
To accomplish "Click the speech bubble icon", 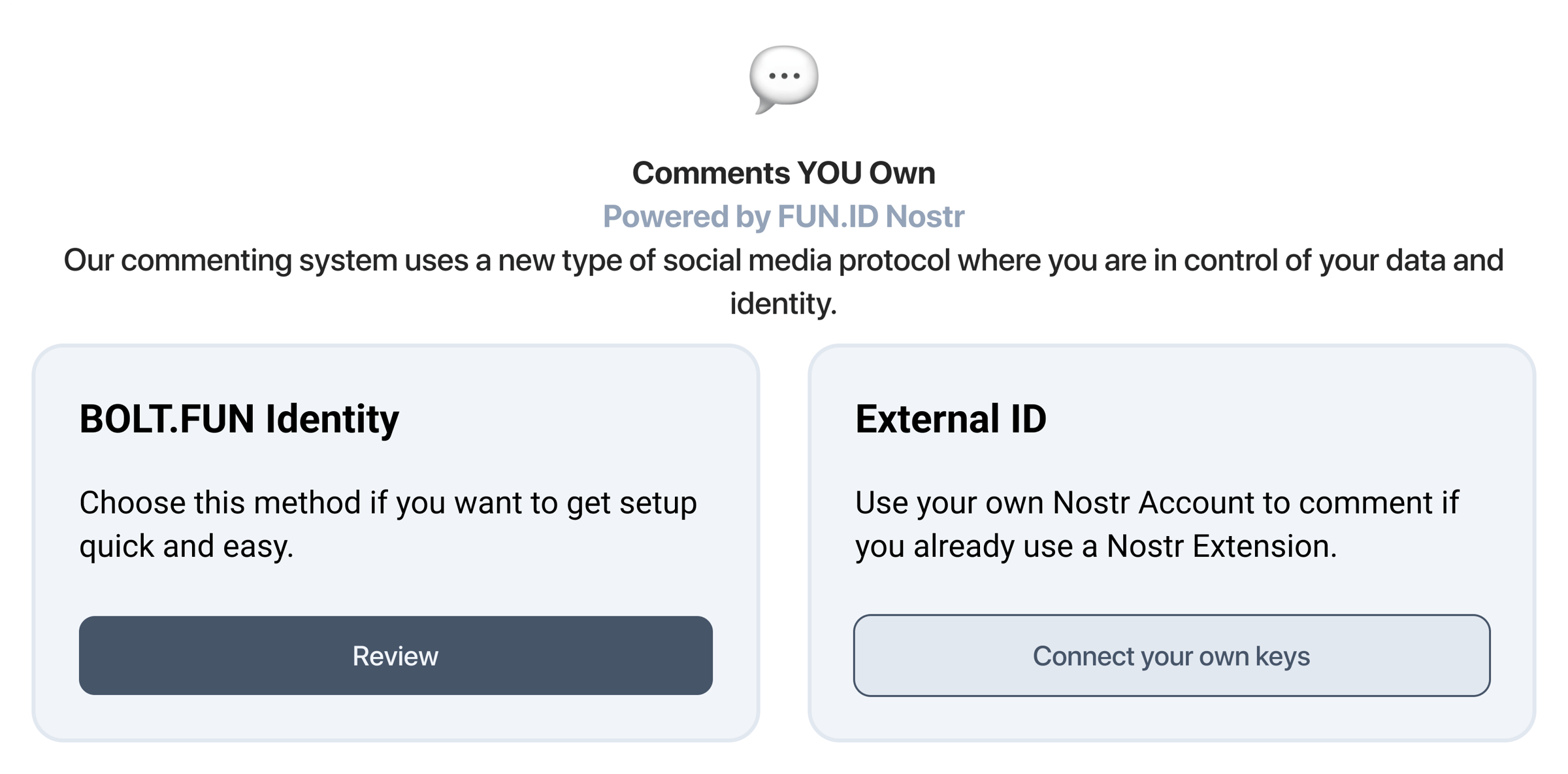I will tap(783, 79).
